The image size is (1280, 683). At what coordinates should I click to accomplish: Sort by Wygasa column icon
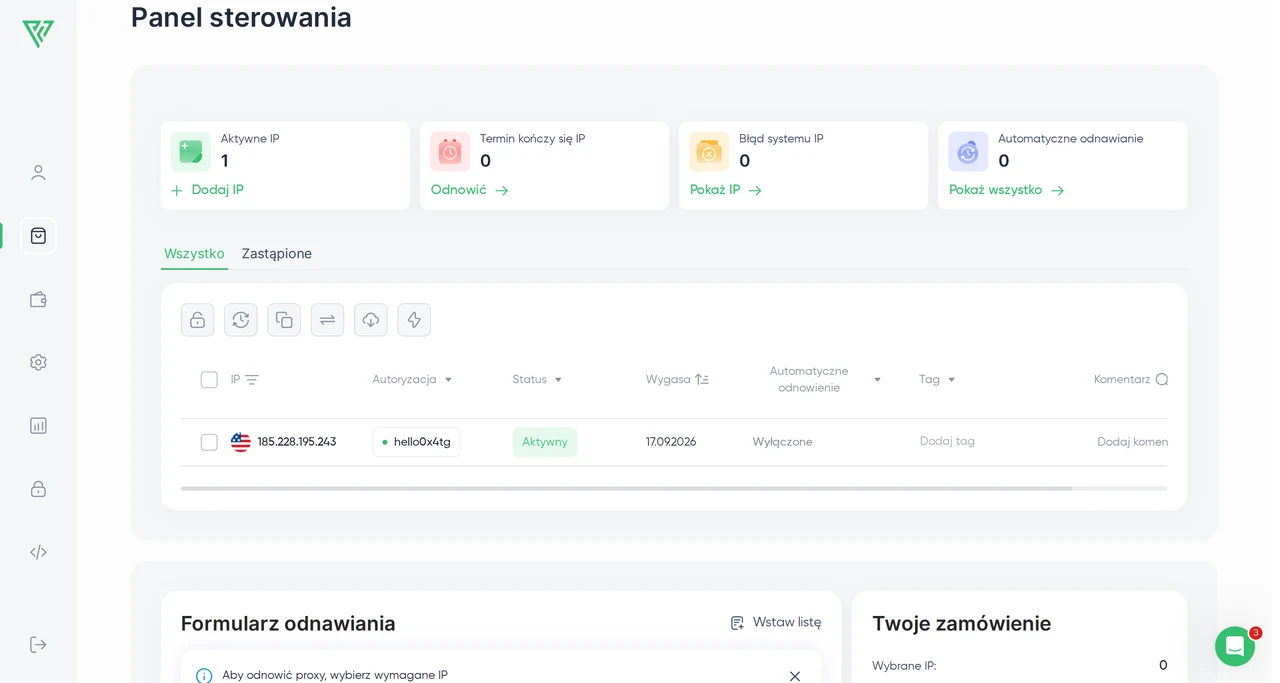(702, 380)
